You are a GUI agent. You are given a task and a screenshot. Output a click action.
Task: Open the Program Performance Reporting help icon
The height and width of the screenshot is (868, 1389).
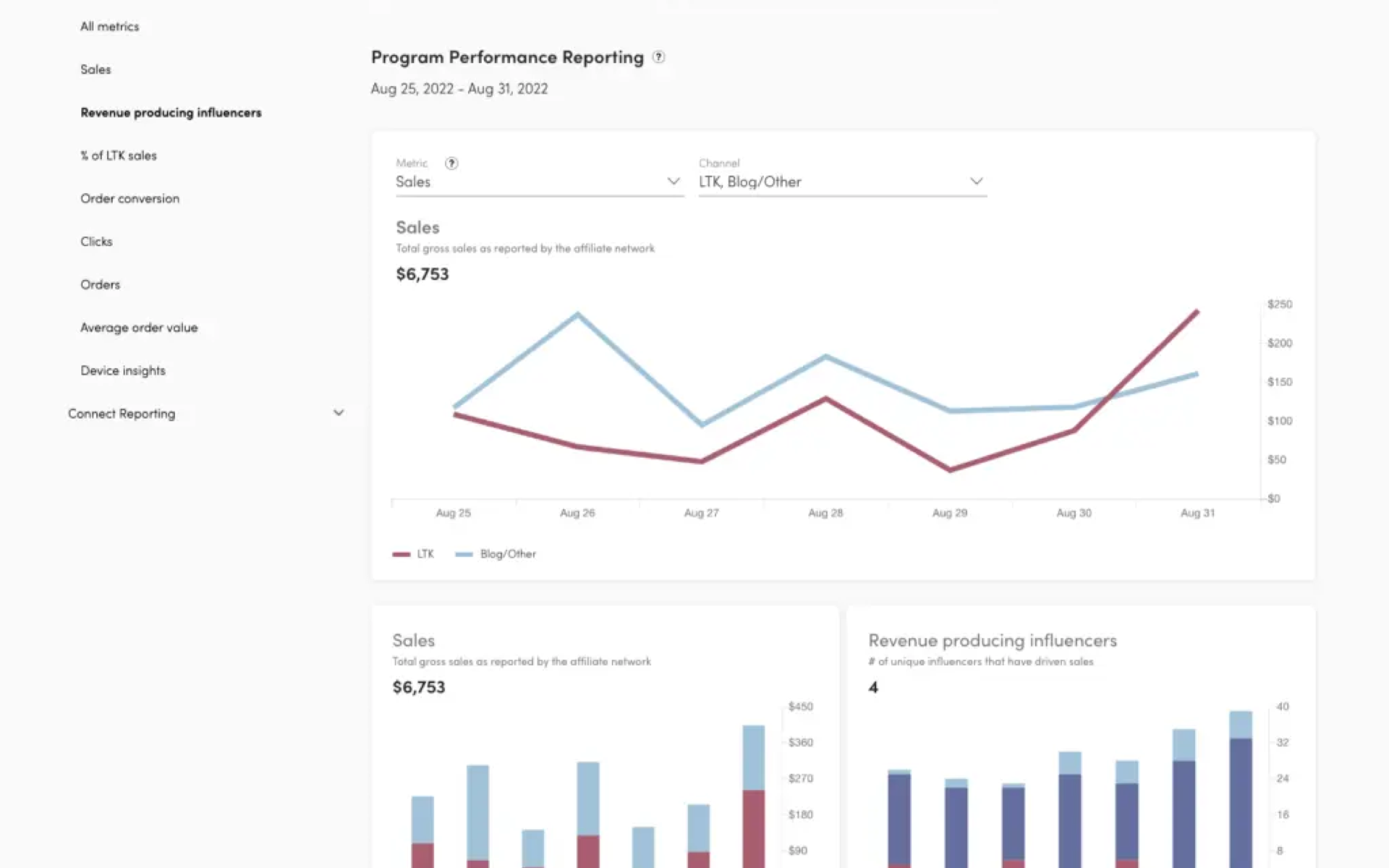(659, 57)
